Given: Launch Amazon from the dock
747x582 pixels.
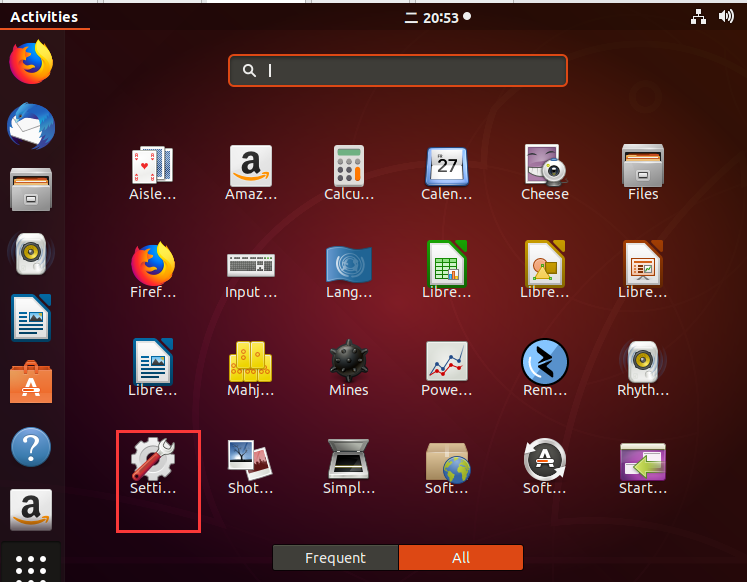Looking at the screenshot, I should click(31, 510).
